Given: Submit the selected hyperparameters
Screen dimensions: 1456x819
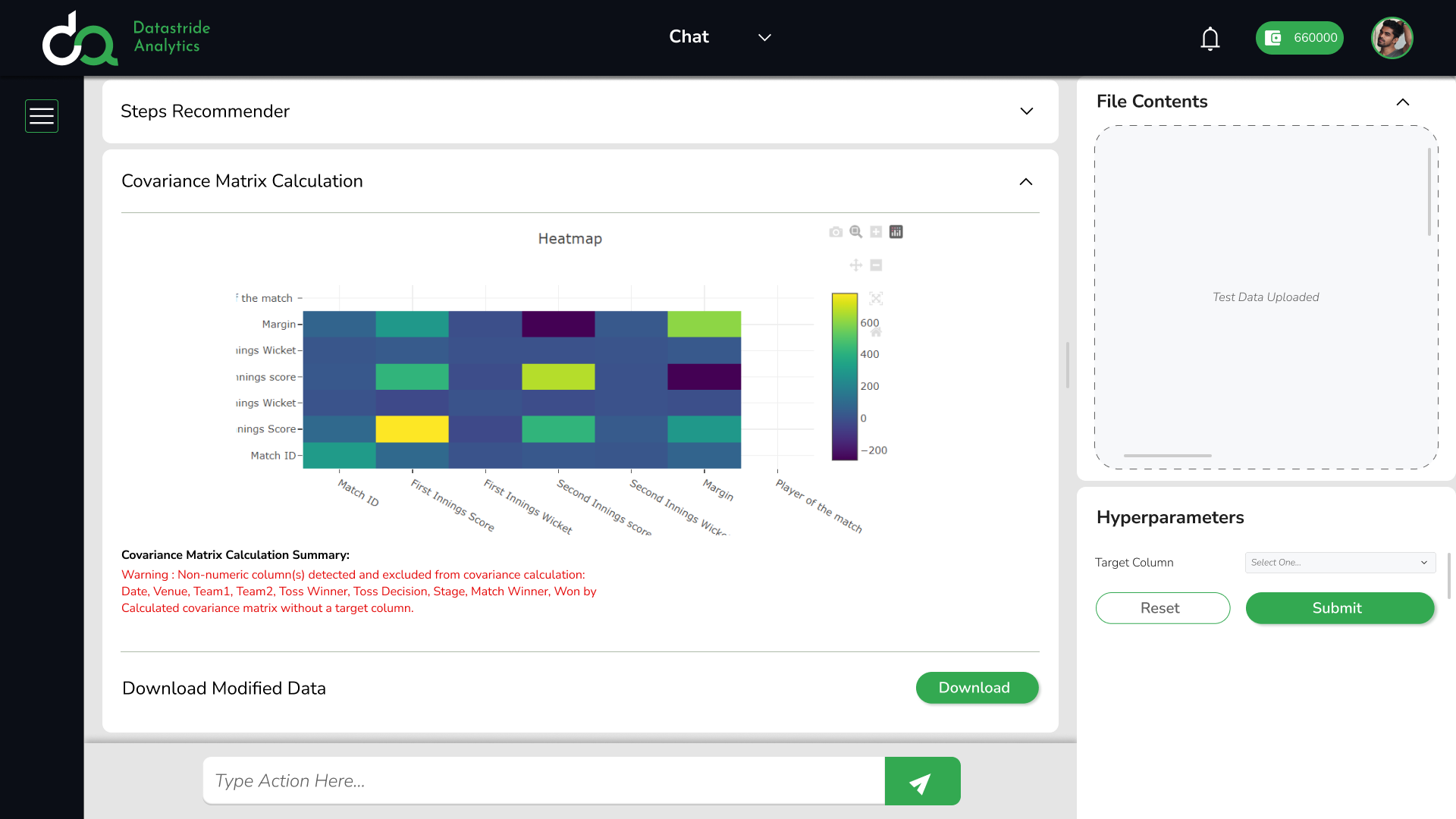Looking at the screenshot, I should [1339, 607].
